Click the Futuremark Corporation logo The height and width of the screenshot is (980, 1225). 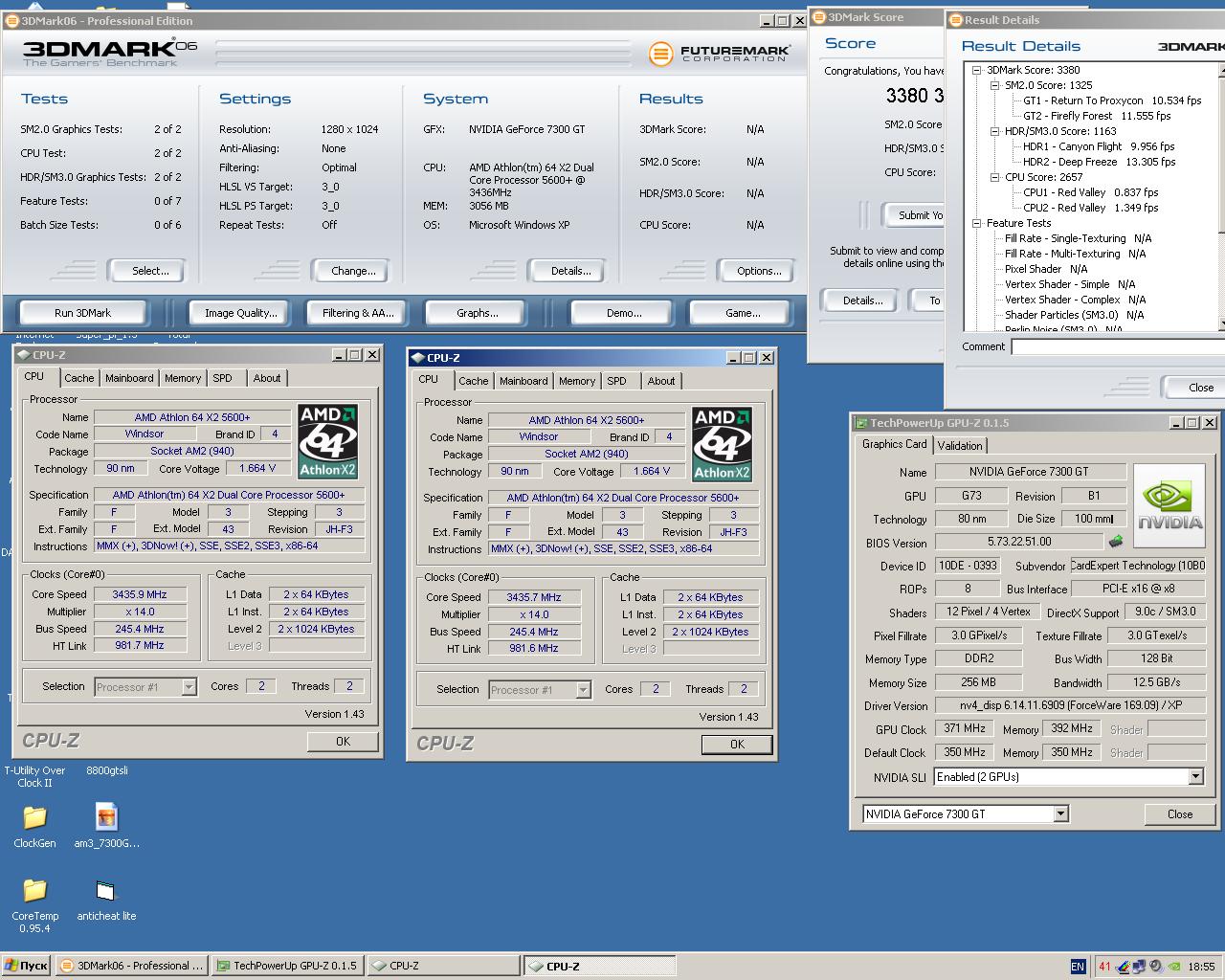[x=720, y=54]
